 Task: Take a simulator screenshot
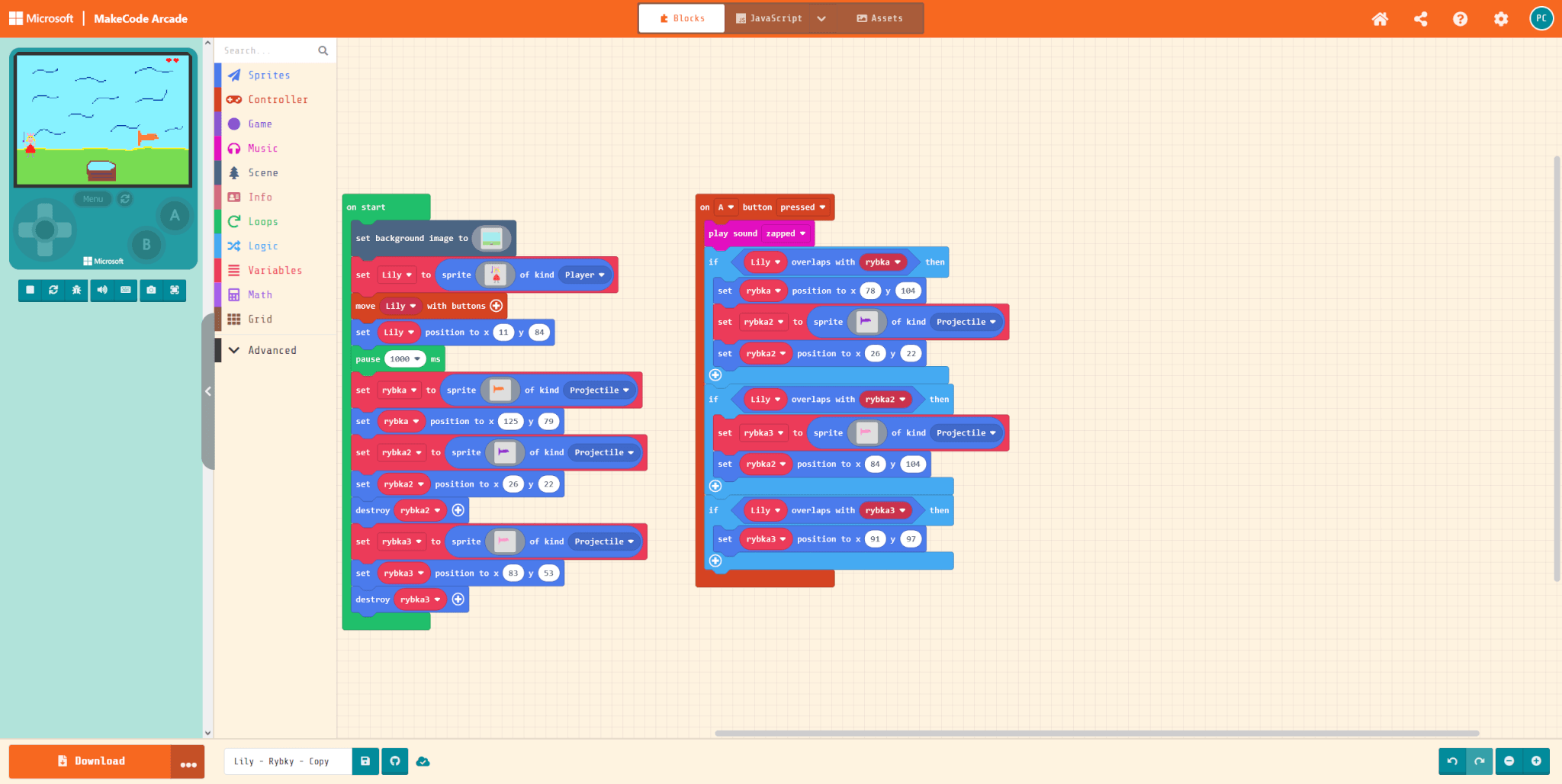point(151,290)
